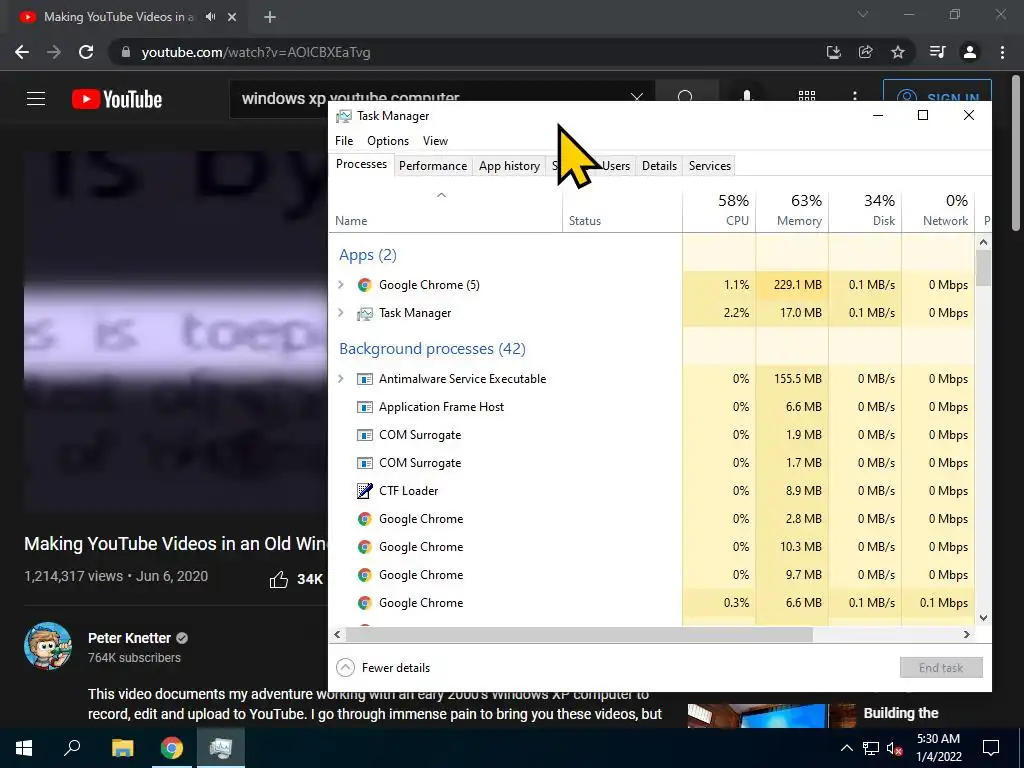Switch to Users tab
The width and height of the screenshot is (1024, 768).
pyautogui.click(x=616, y=166)
